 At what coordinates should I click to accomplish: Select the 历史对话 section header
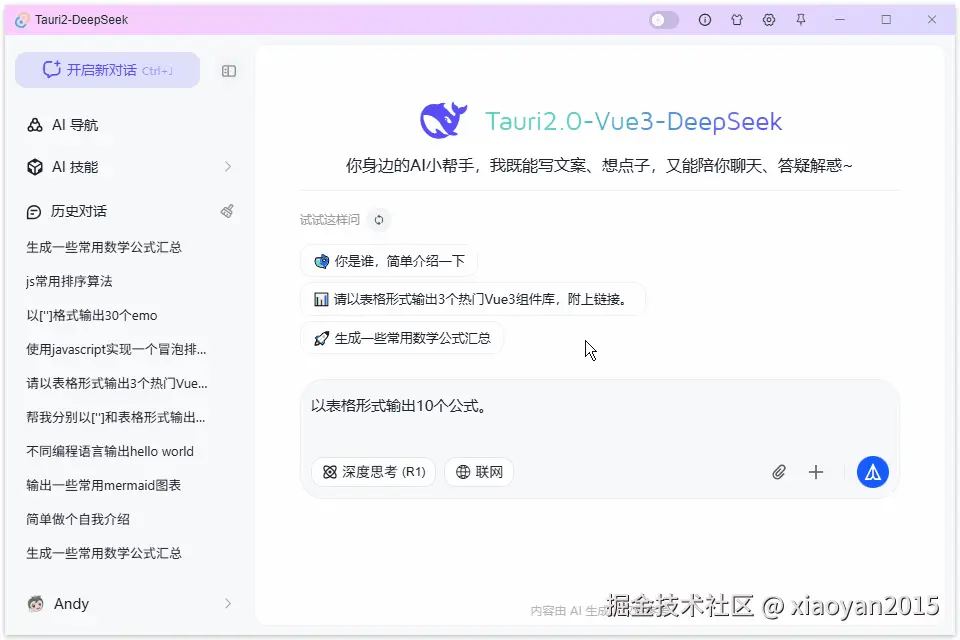click(x=78, y=211)
